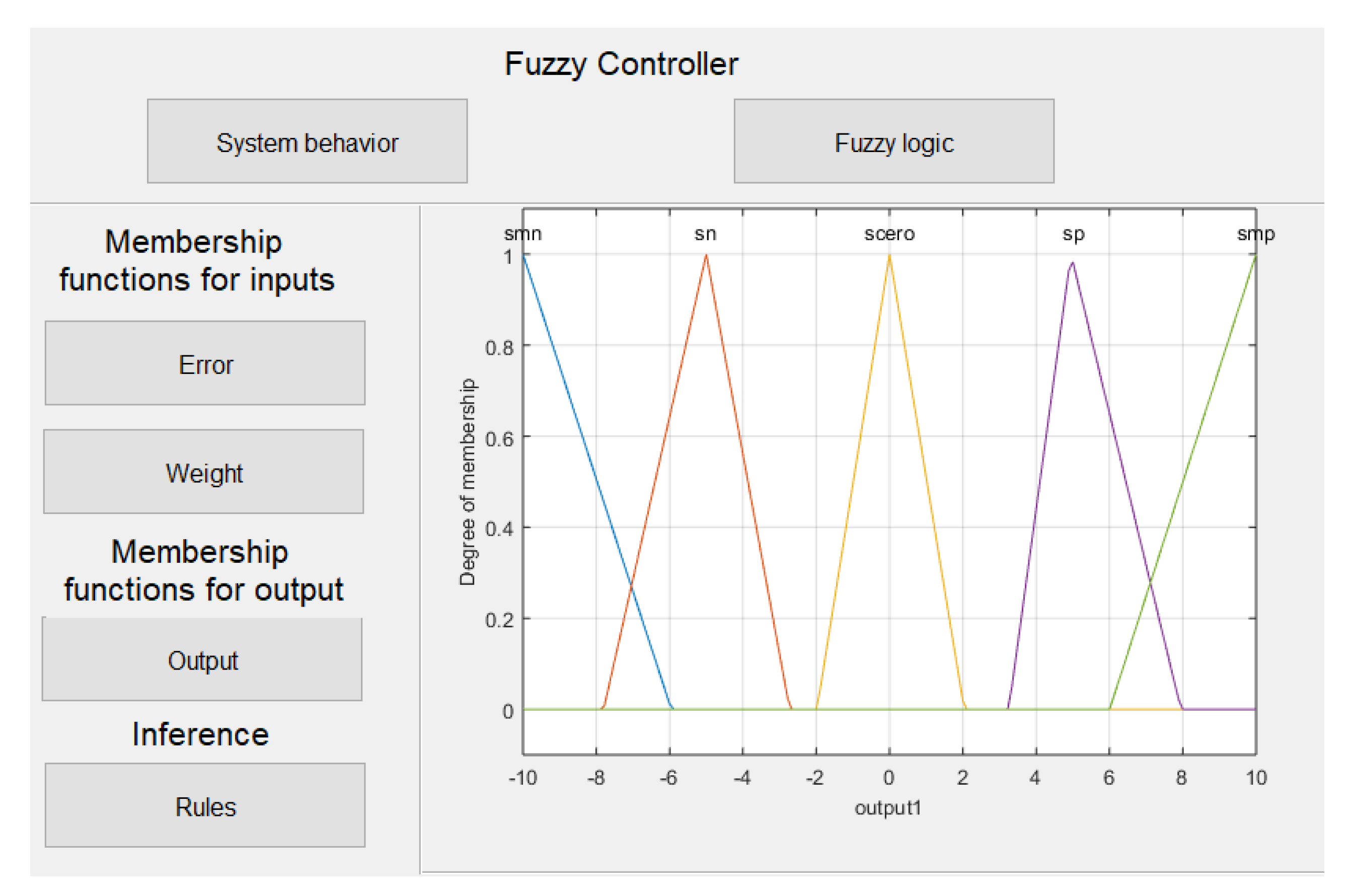This screenshot has height=896, width=1352.
Task: Click the Membership functions for inputs heading
Action: click(196, 261)
